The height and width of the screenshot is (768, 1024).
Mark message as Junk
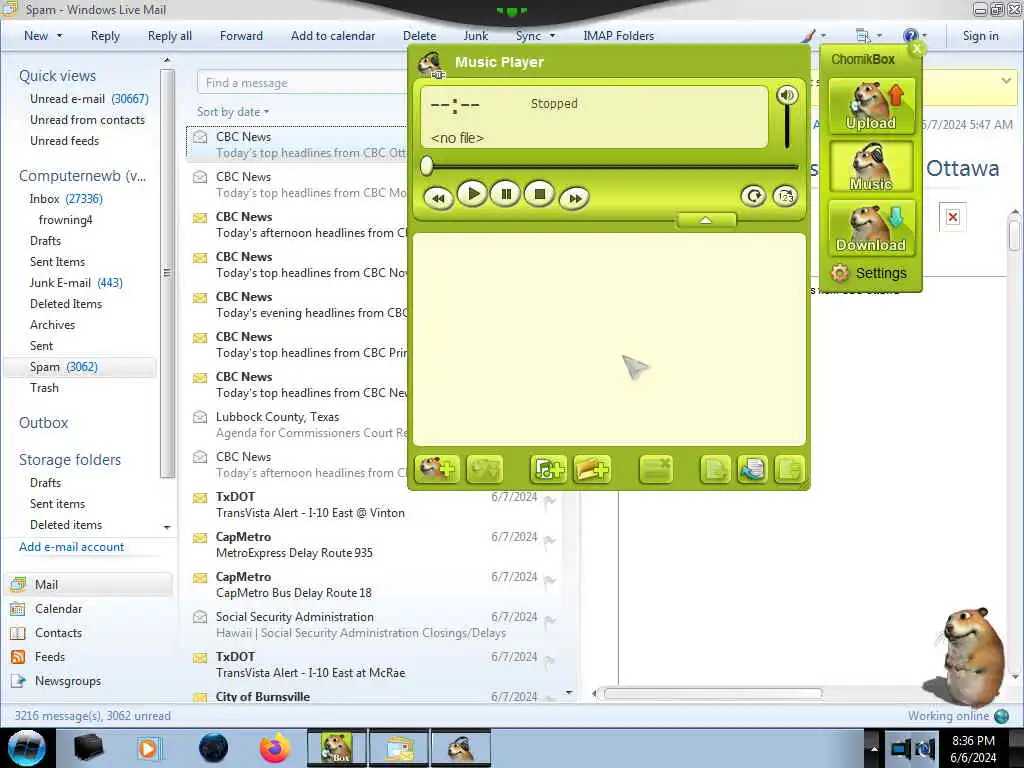(475, 36)
